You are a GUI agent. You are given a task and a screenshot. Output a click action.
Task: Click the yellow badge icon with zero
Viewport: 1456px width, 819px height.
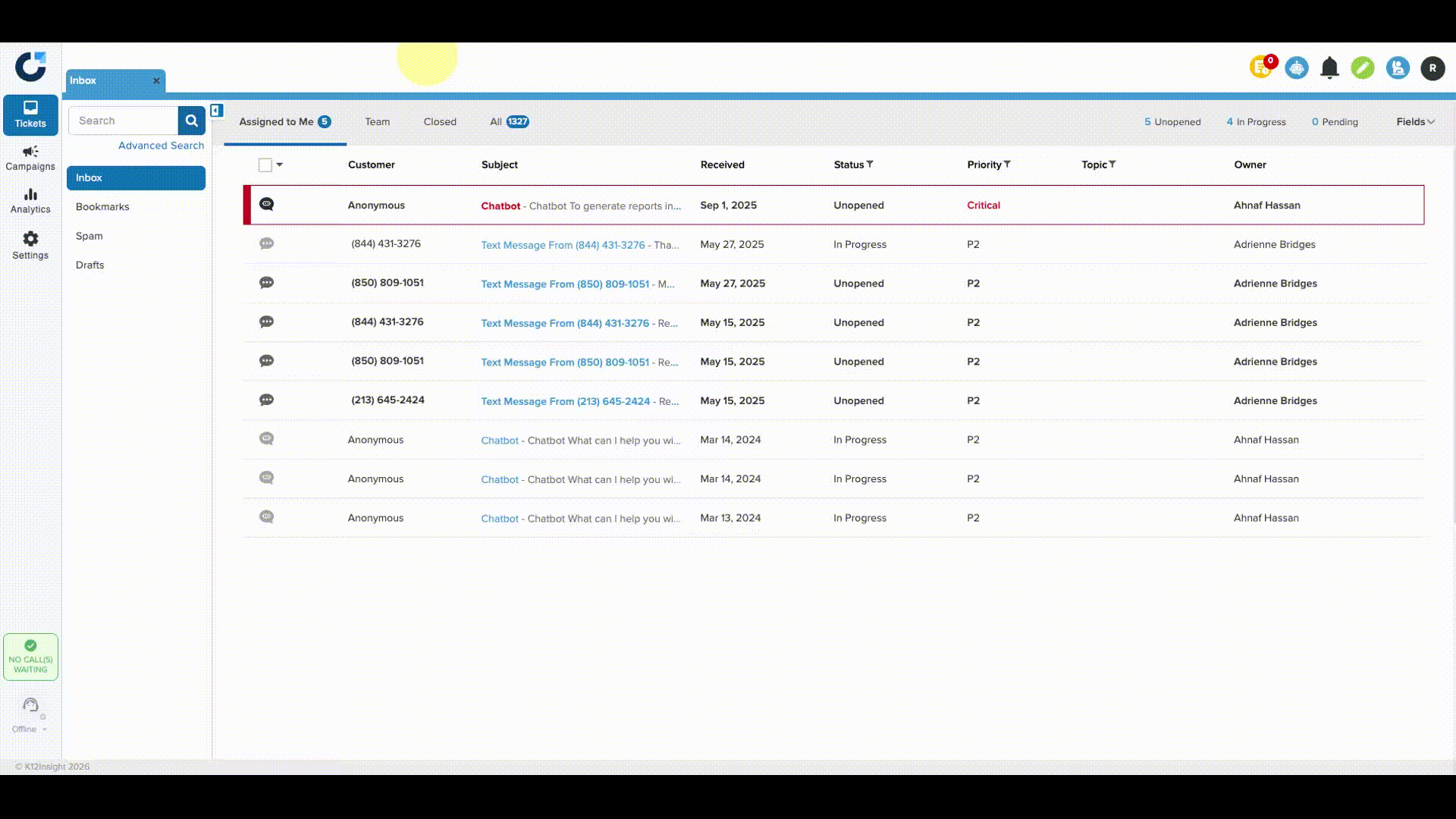[1261, 67]
